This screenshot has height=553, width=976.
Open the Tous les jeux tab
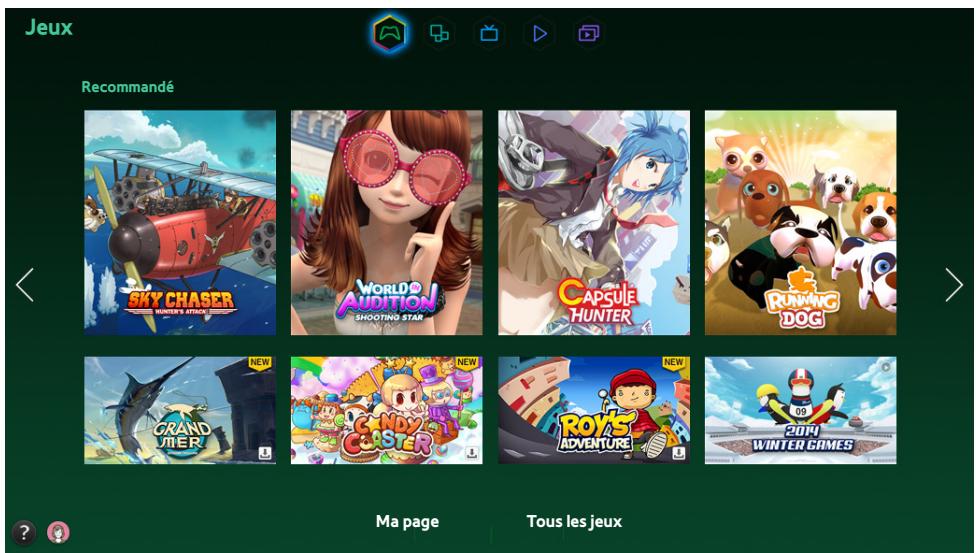point(574,521)
